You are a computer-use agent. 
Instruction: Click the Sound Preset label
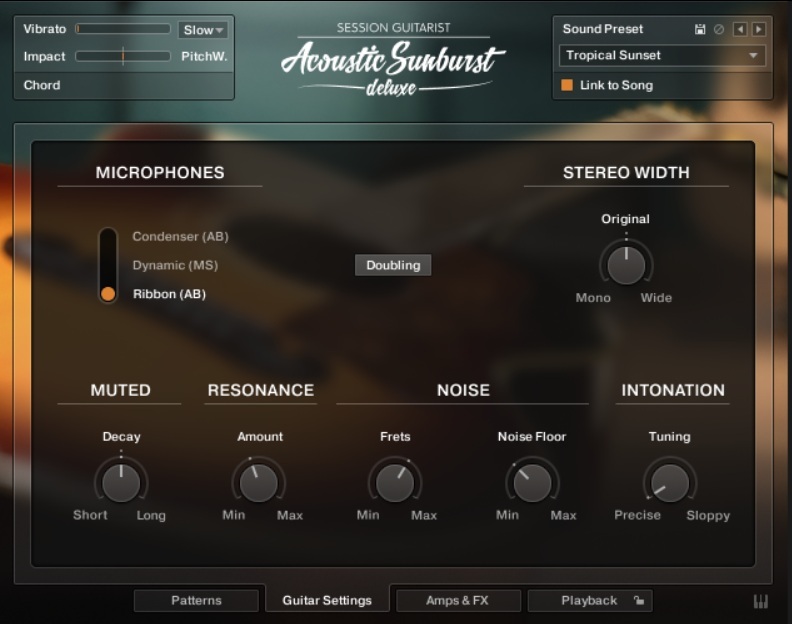click(603, 29)
